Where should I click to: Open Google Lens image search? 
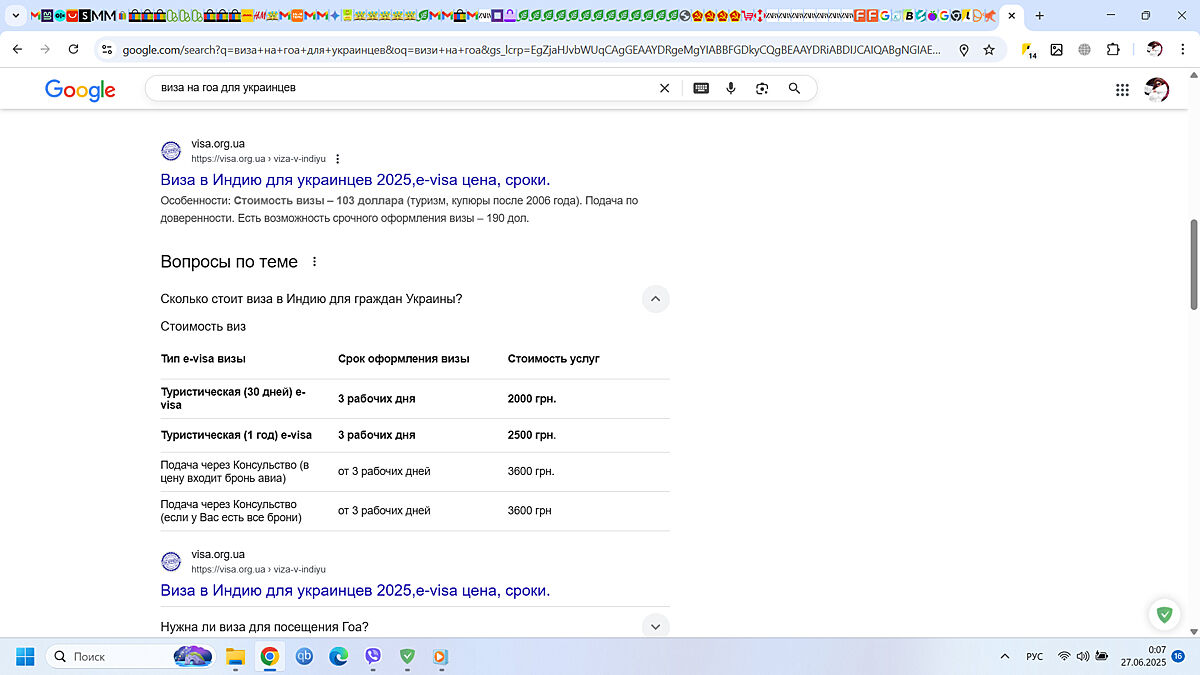(x=762, y=88)
